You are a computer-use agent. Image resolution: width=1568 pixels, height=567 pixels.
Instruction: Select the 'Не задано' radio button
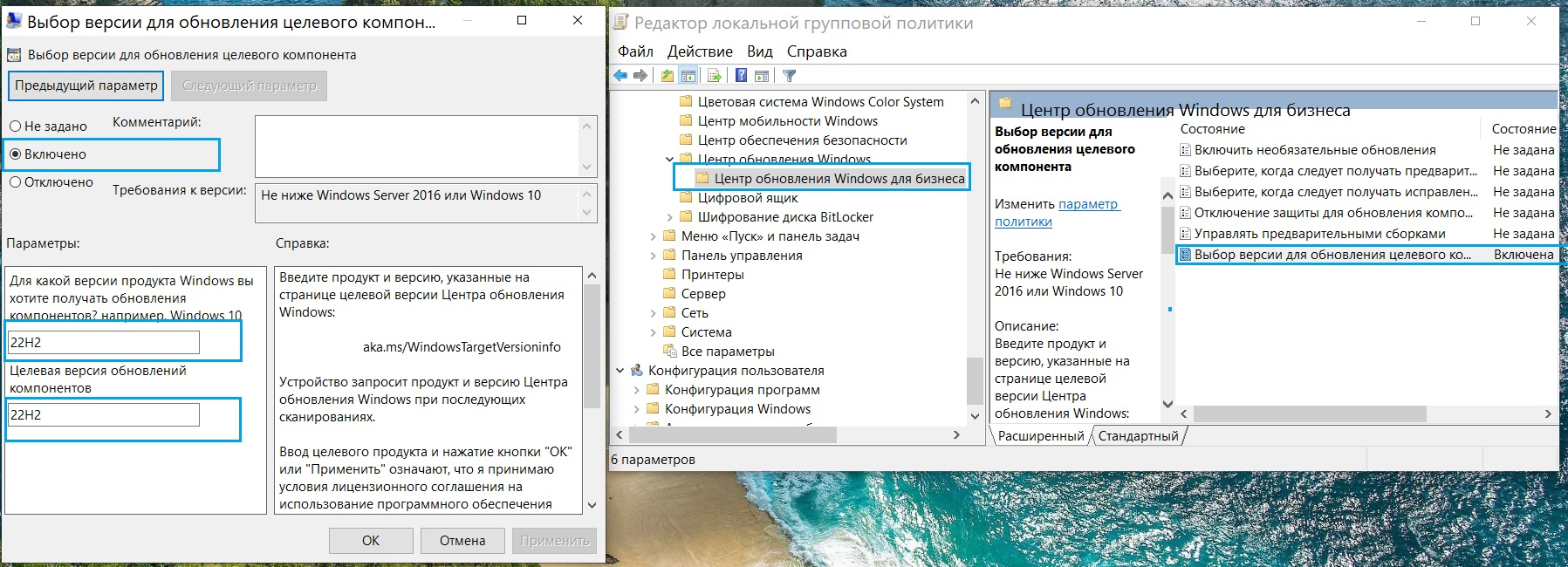(x=15, y=126)
